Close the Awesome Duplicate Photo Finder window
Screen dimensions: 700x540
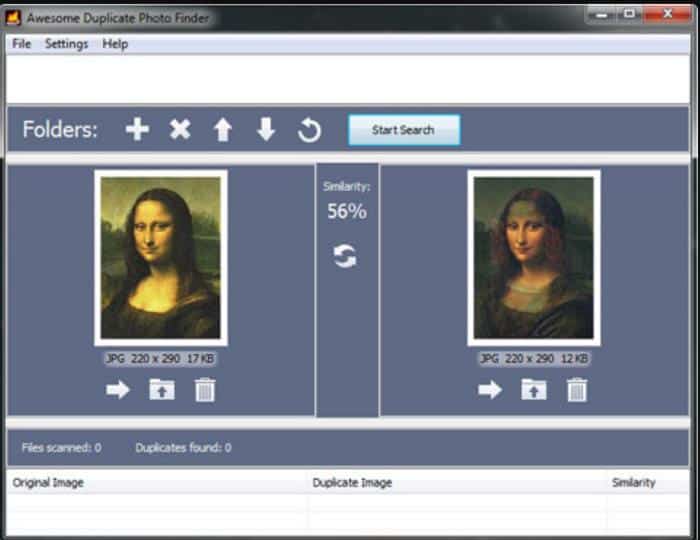click(668, 14)
